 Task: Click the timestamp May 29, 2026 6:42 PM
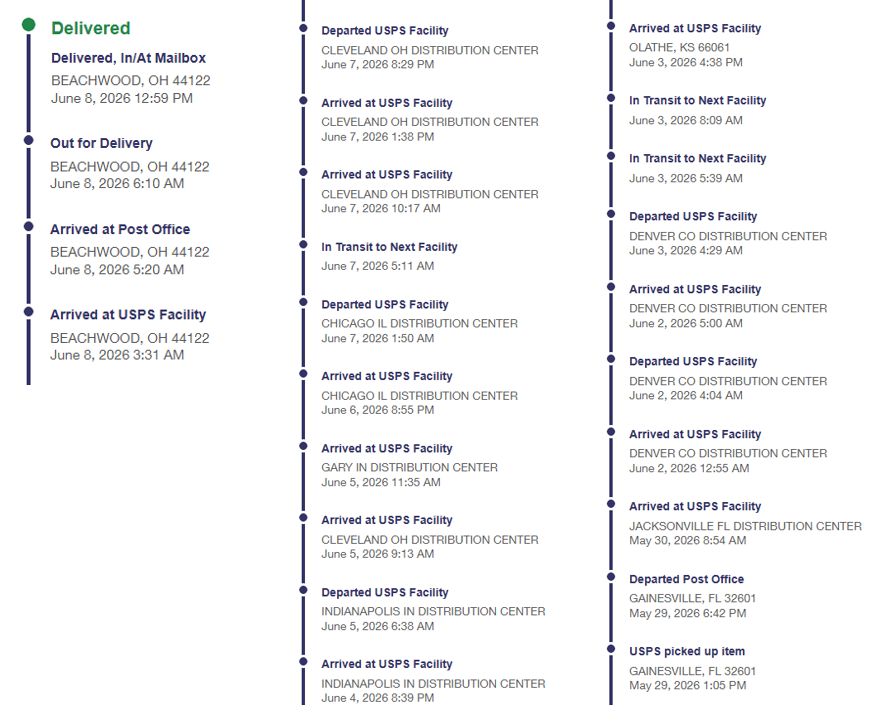pyautogui.click(x=688, y=614)
